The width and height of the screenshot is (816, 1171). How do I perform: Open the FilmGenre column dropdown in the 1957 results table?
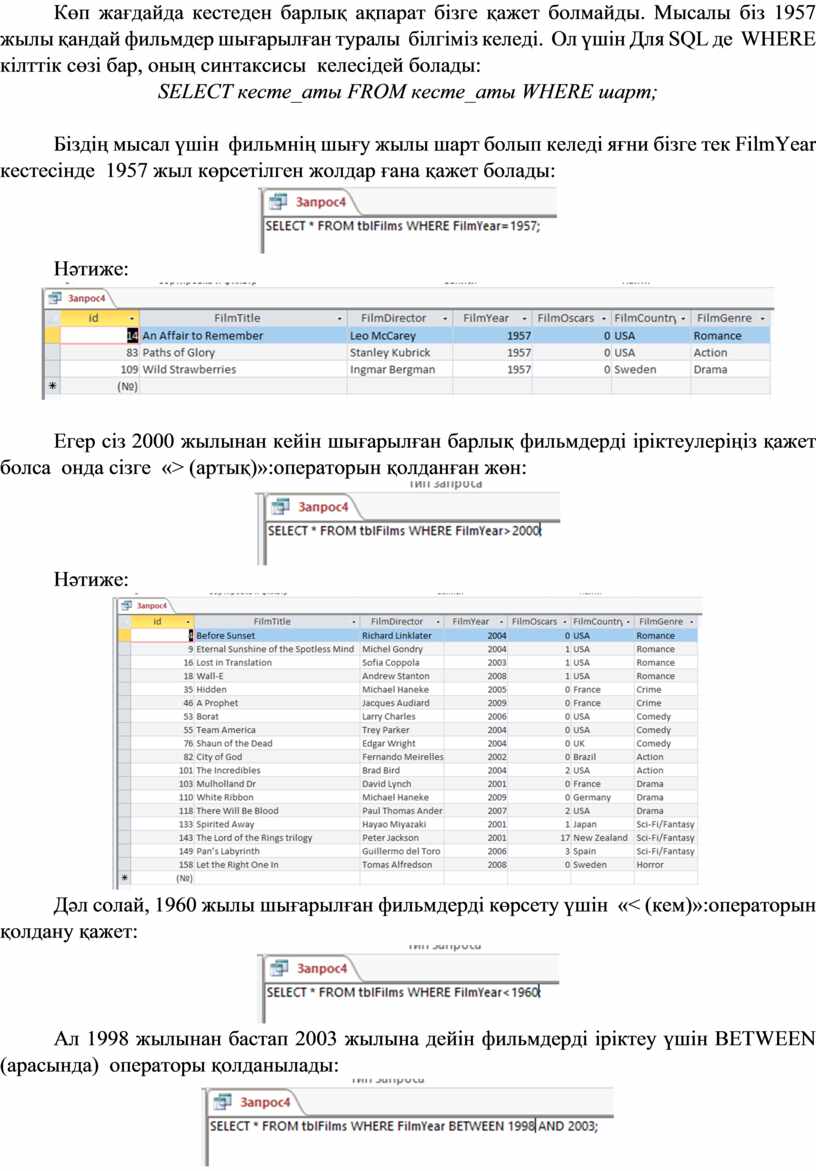[x=762, y=318]
